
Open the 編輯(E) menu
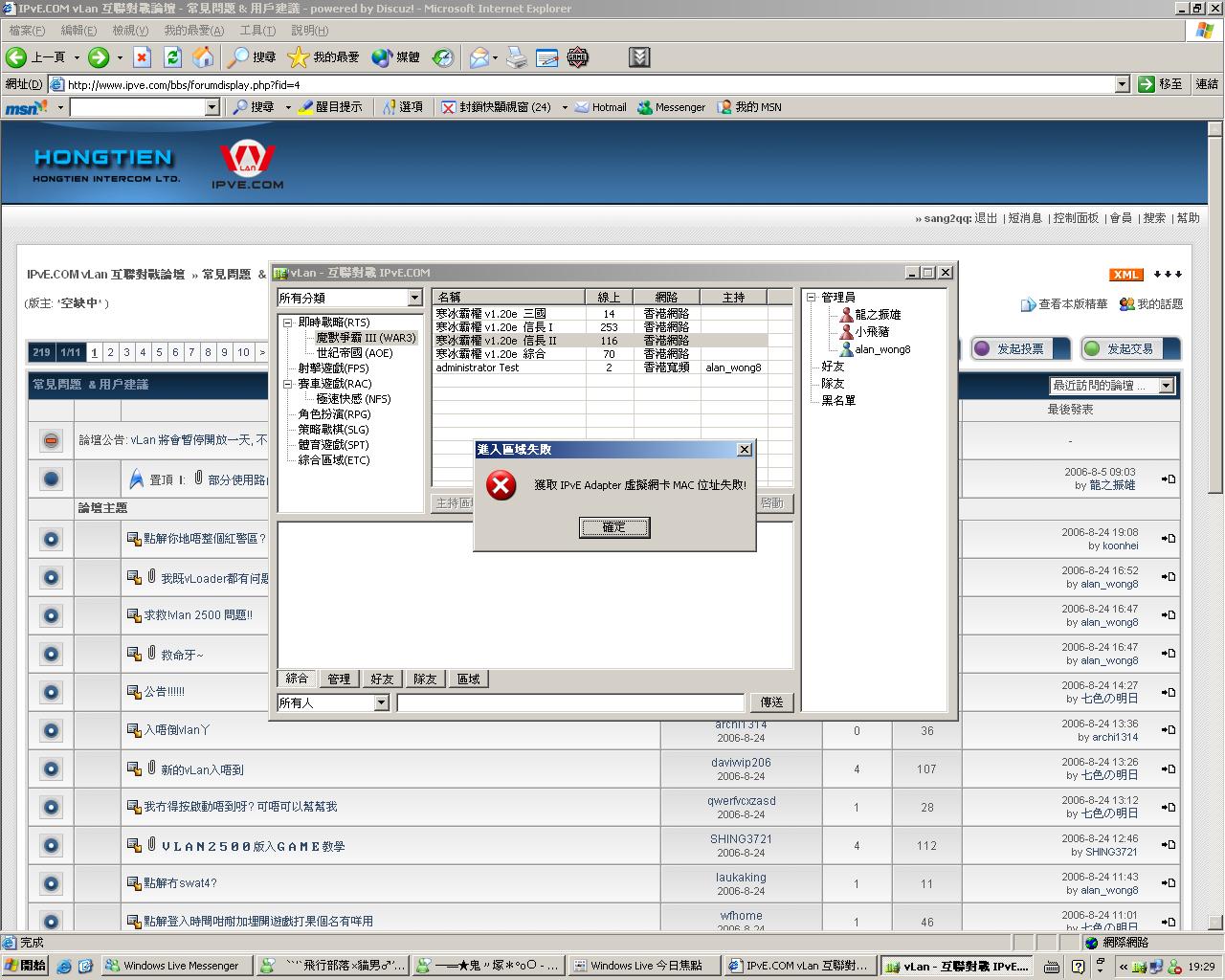coord(78,31)
